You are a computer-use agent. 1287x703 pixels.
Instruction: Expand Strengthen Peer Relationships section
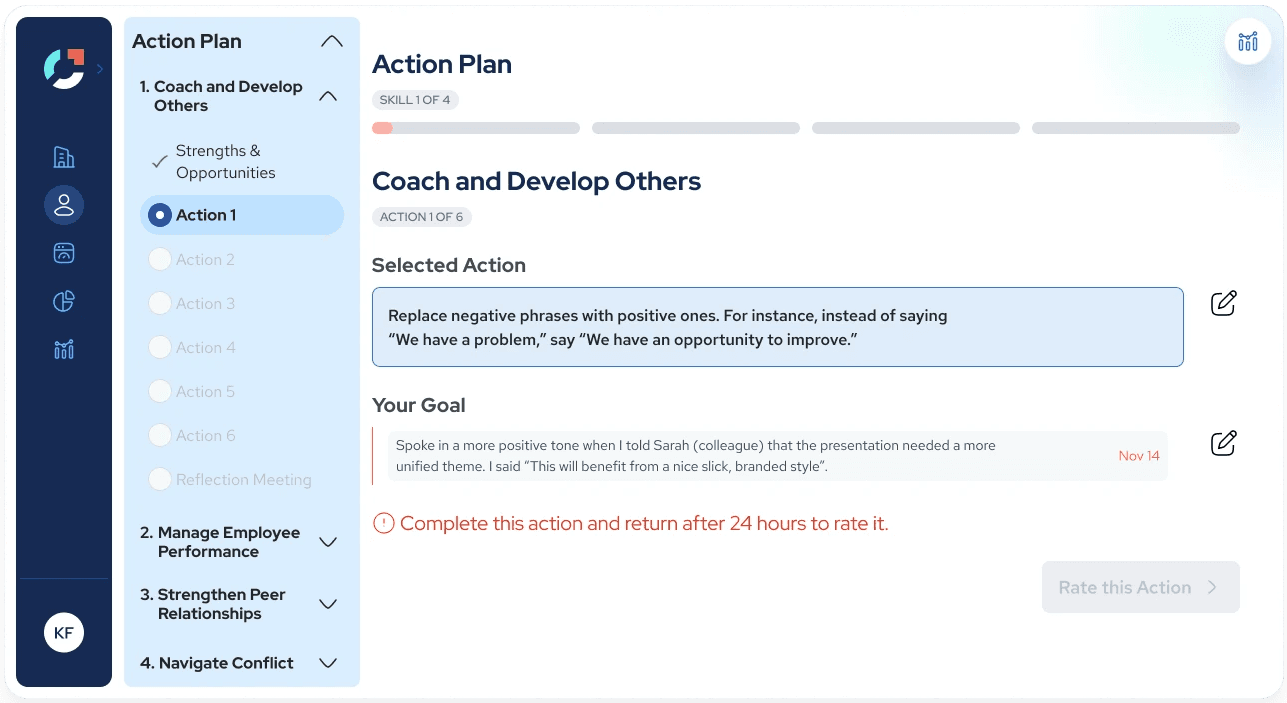pos(328,604)
